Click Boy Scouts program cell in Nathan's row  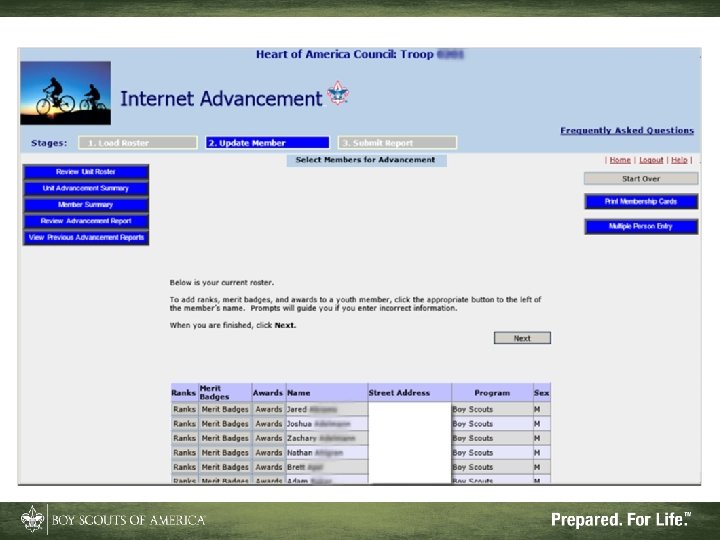coord(492,453)
